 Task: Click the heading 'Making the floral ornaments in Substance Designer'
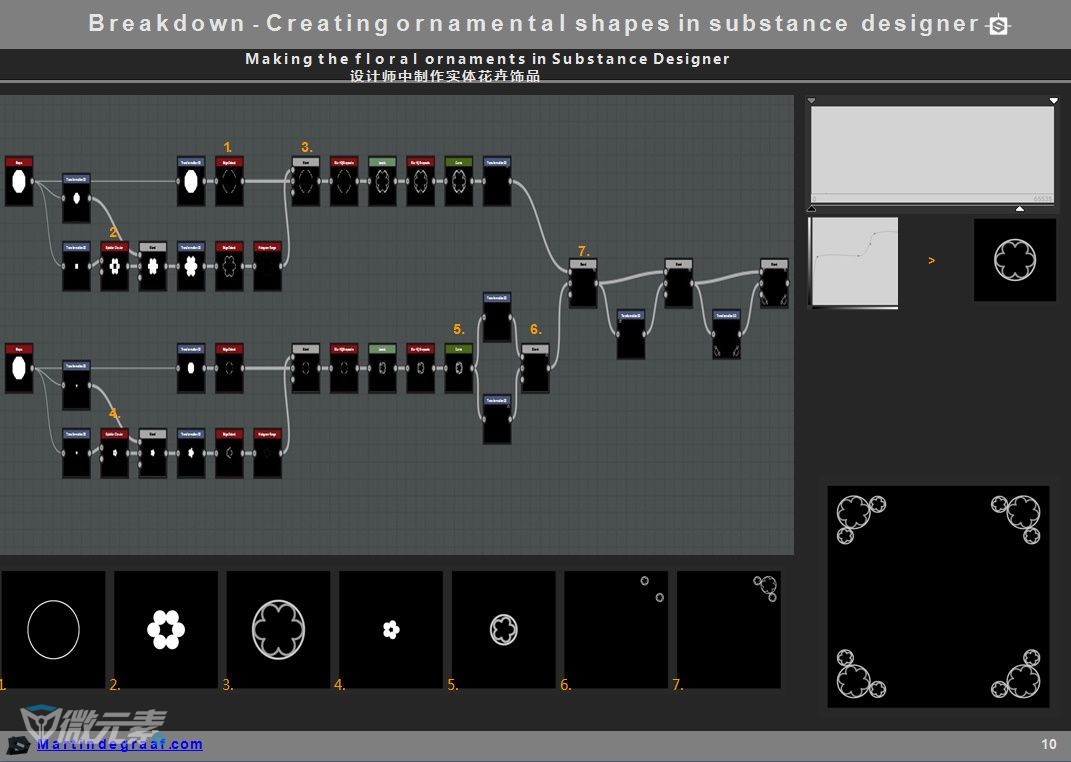click(487, 59)
